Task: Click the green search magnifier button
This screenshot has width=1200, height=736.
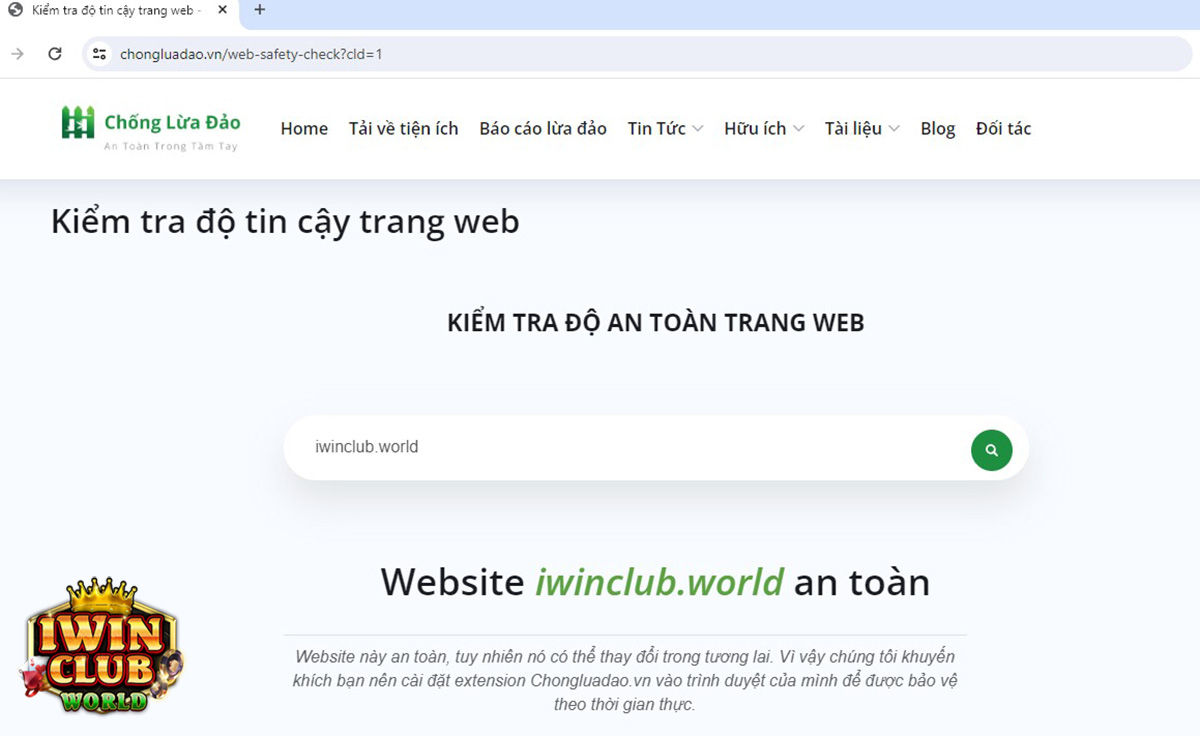Action: pos(991,450)
